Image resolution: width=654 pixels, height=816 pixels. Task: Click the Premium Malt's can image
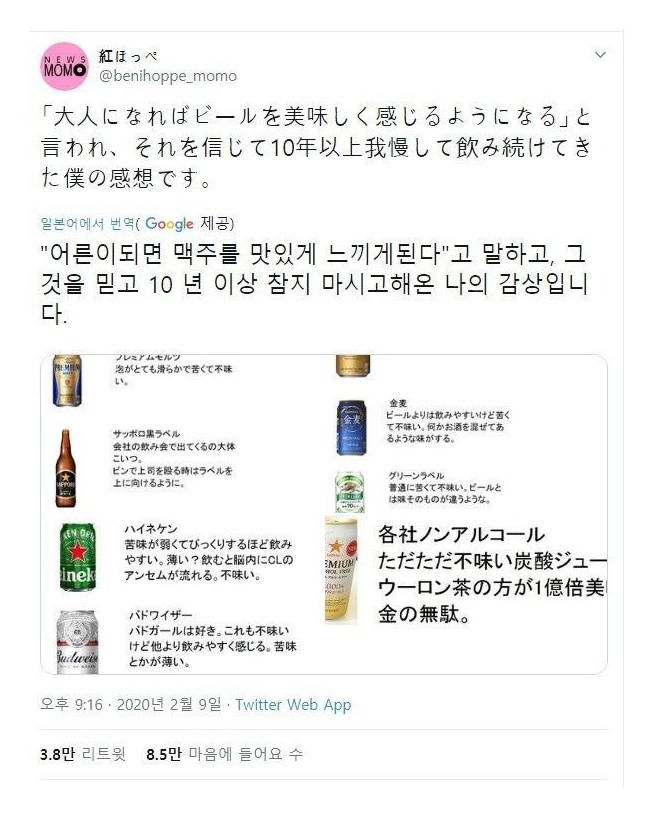(67, 381)
